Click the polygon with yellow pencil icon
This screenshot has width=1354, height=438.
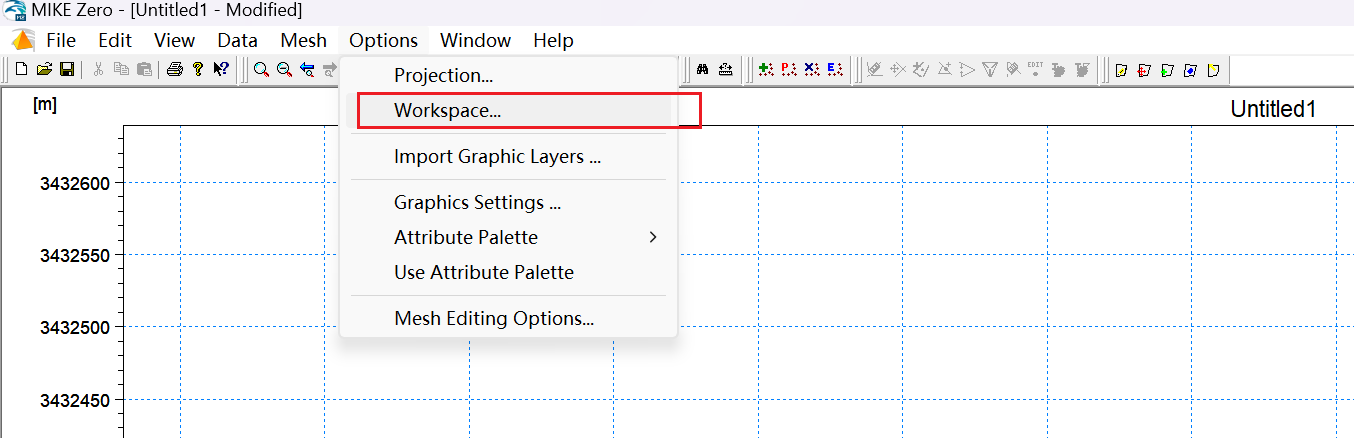click(x=1122, y=69)
